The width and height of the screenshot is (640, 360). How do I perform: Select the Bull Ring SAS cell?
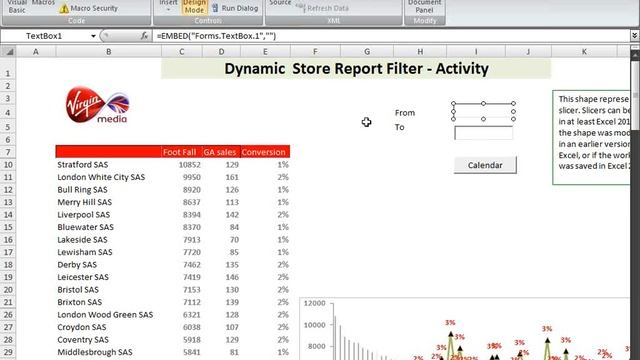point(109,190)
